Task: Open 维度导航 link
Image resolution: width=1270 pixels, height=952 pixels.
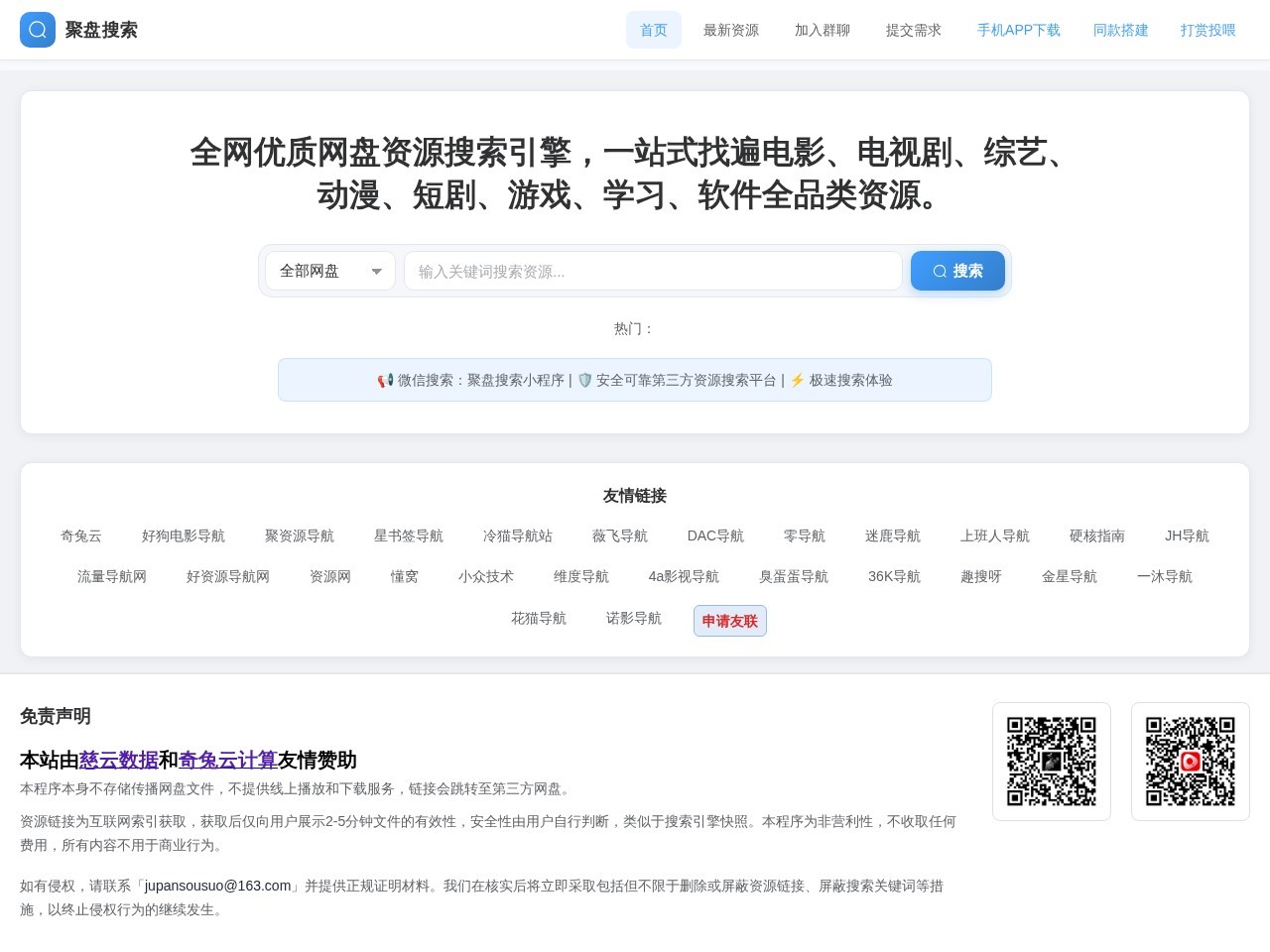Action: 581,576
